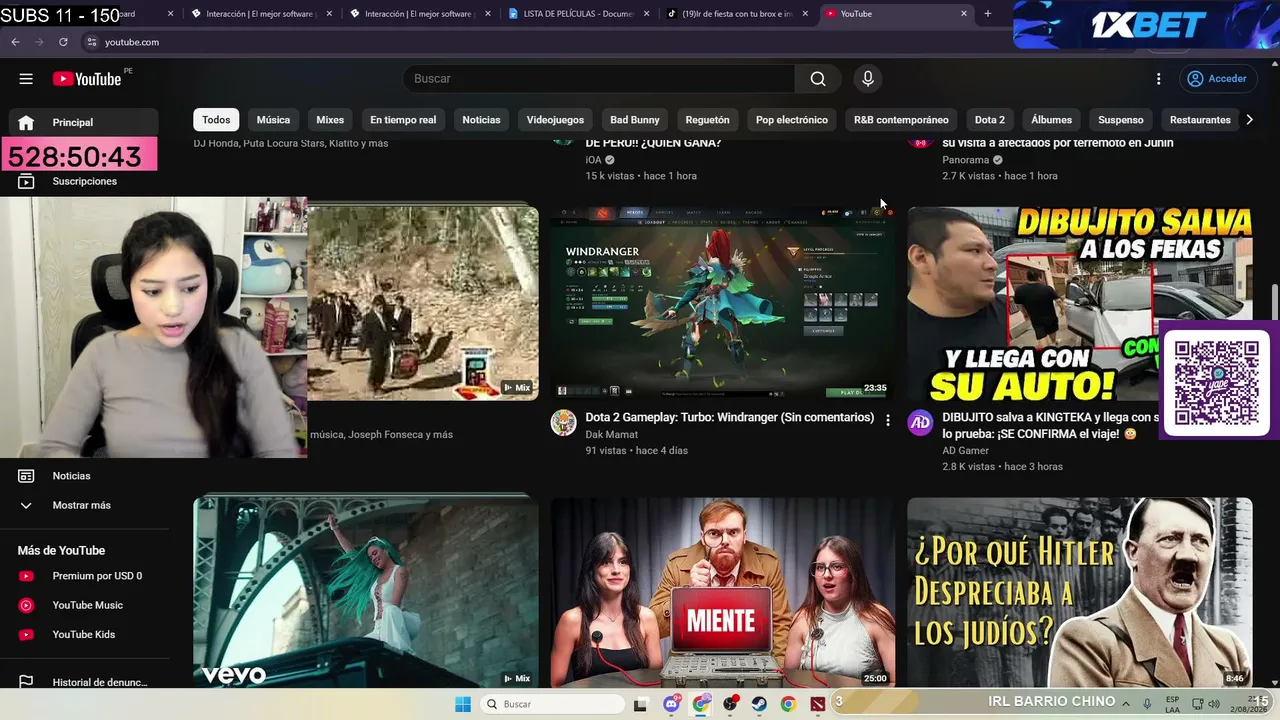Screen dimensions: 1280x720
Task: Filter by Reguetón chip
Action: [707, 120]
